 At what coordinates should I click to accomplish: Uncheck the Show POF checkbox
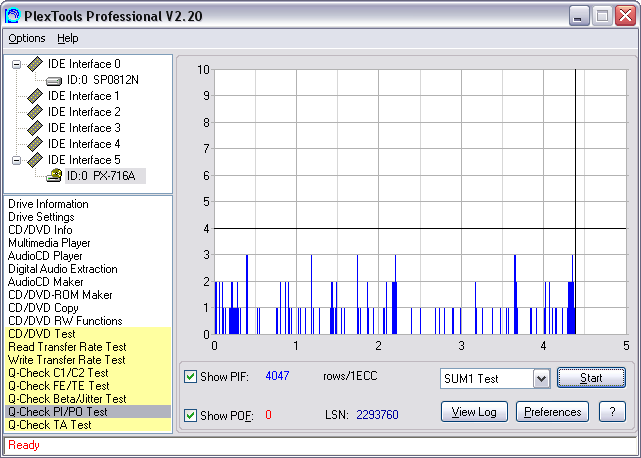pos(190,415)
